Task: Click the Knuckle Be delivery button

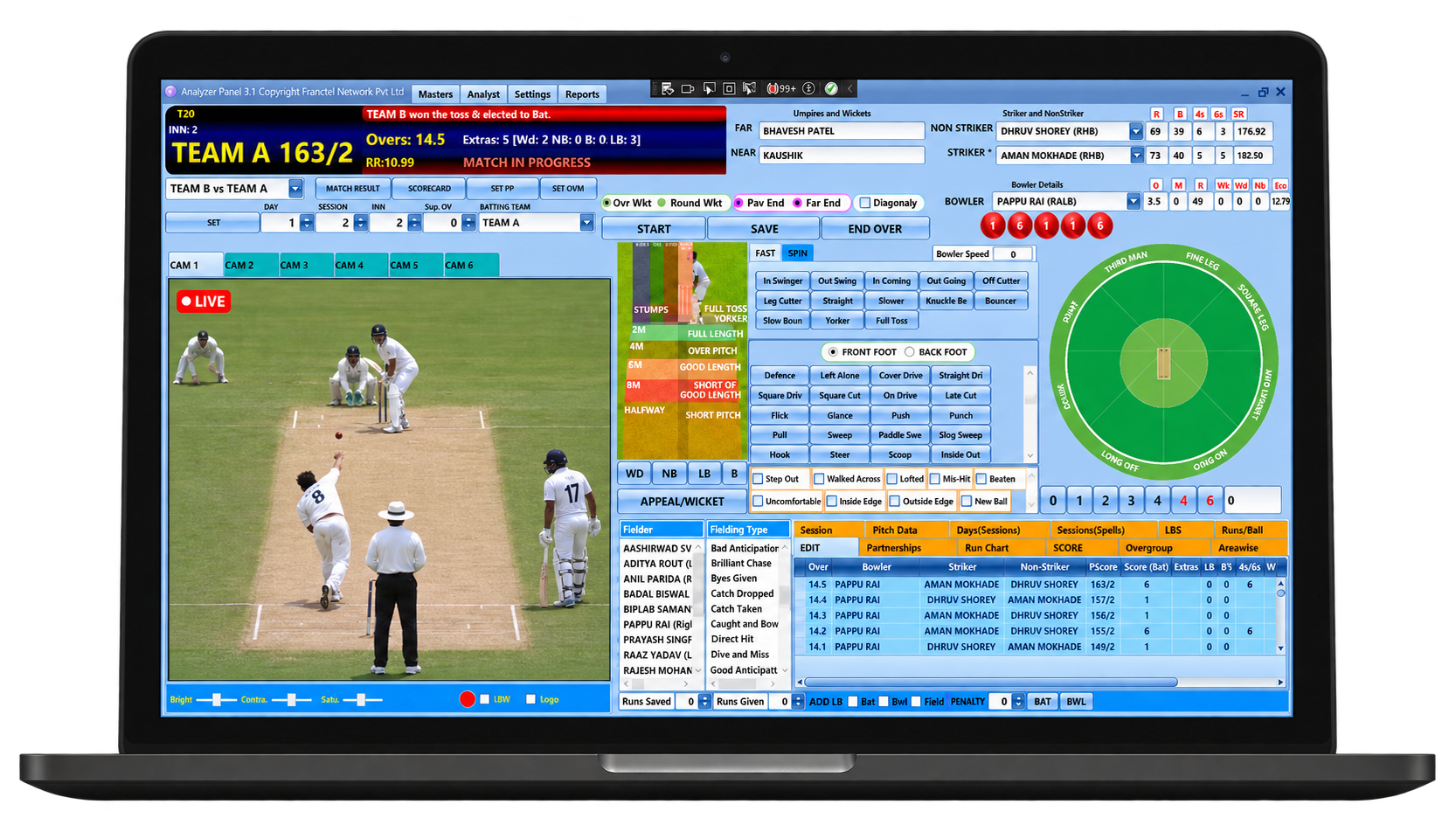Action: pyautogui.click(x=946, y=301)
